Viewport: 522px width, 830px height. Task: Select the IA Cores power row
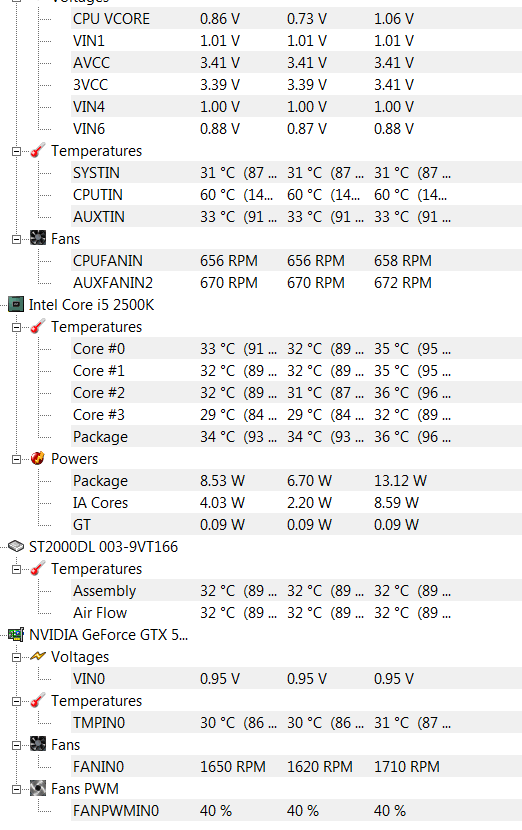(x=296, y=503)
